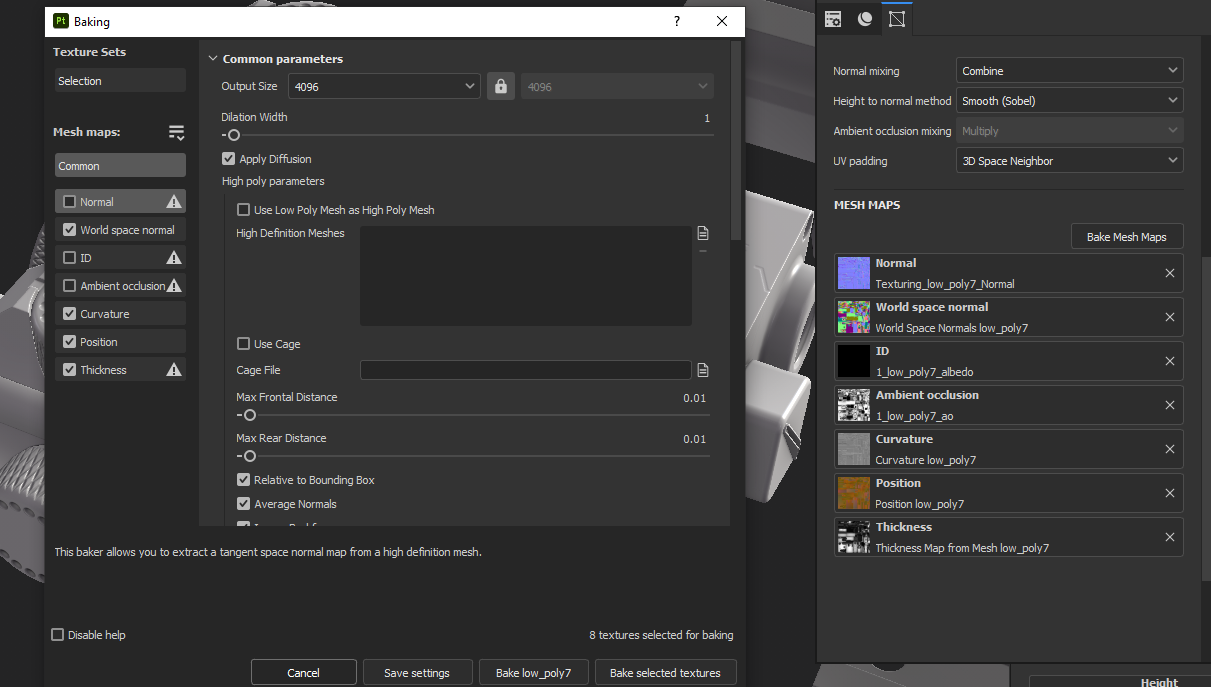The width and height of the screenshot is (1211, 687).
Task: Click the Dilation Width slider handle
Action: pyautogui.click(x=233, y=135)
